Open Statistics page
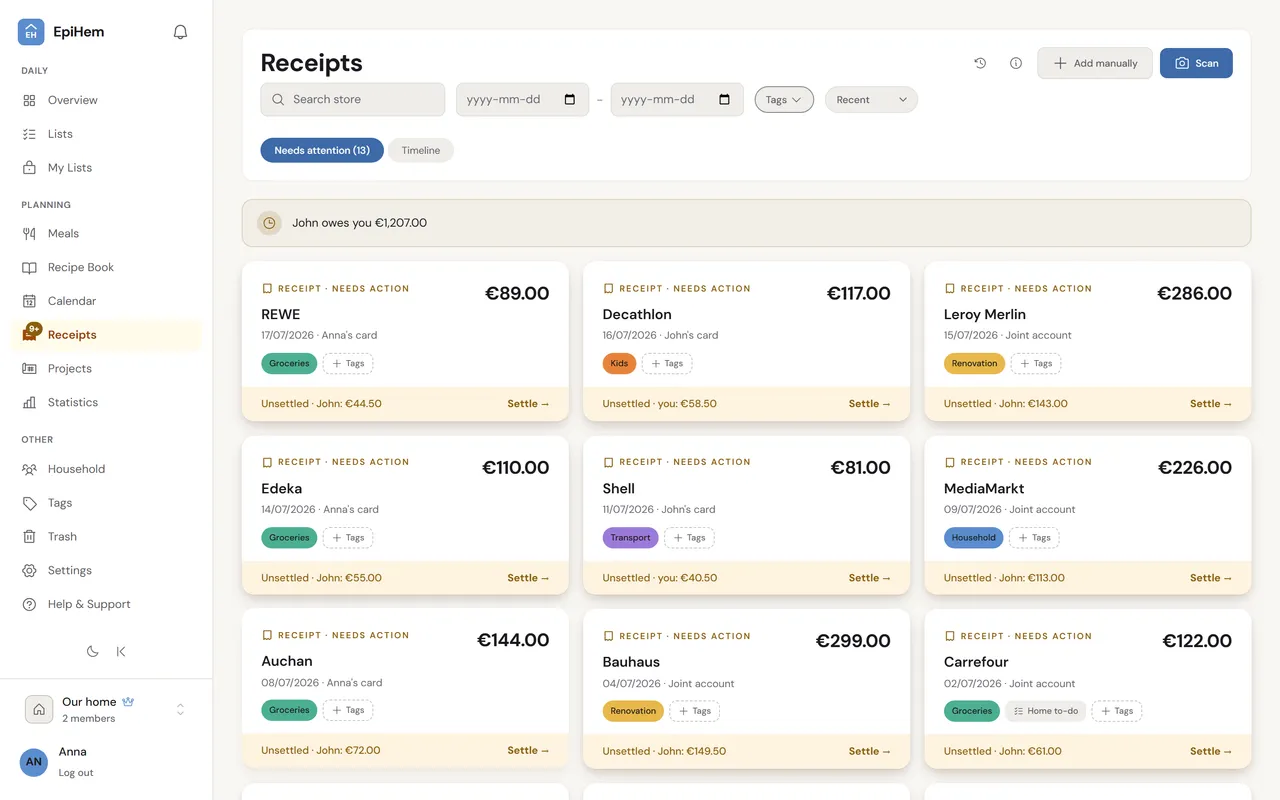The image size is (1280, 800). point(106,402)
